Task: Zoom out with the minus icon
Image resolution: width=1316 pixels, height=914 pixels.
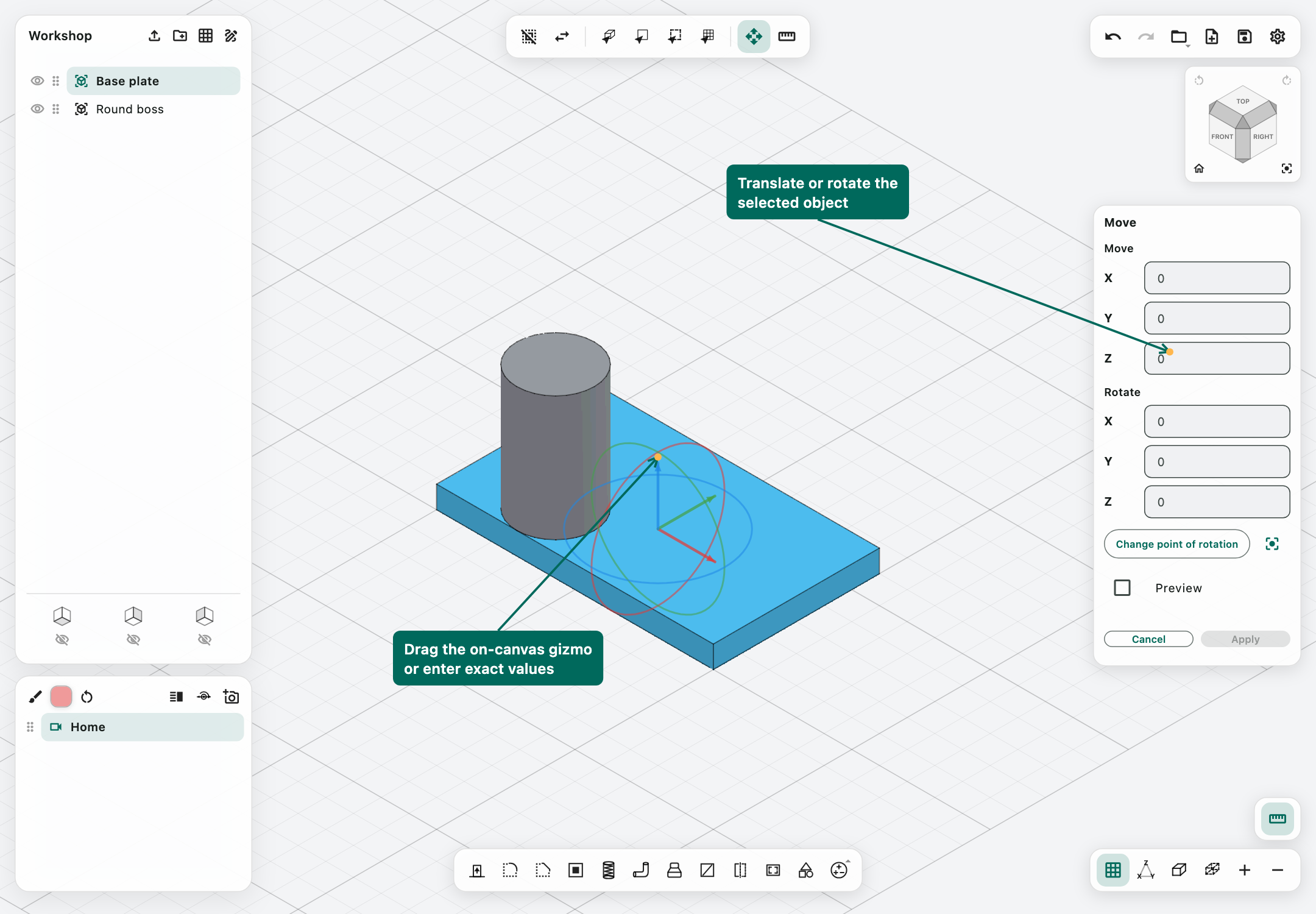Action: click(x=1277, y=870)
